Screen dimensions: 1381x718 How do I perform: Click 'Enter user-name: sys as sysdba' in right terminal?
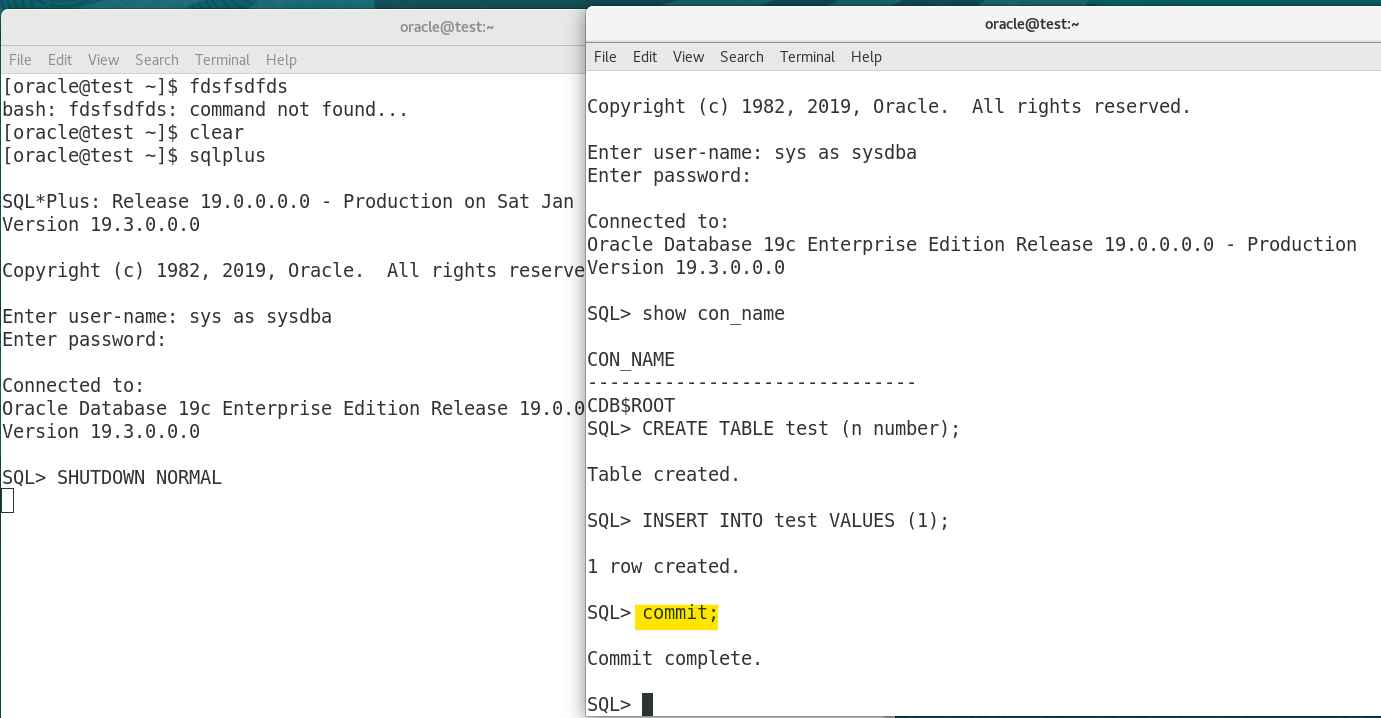point(752,153)
